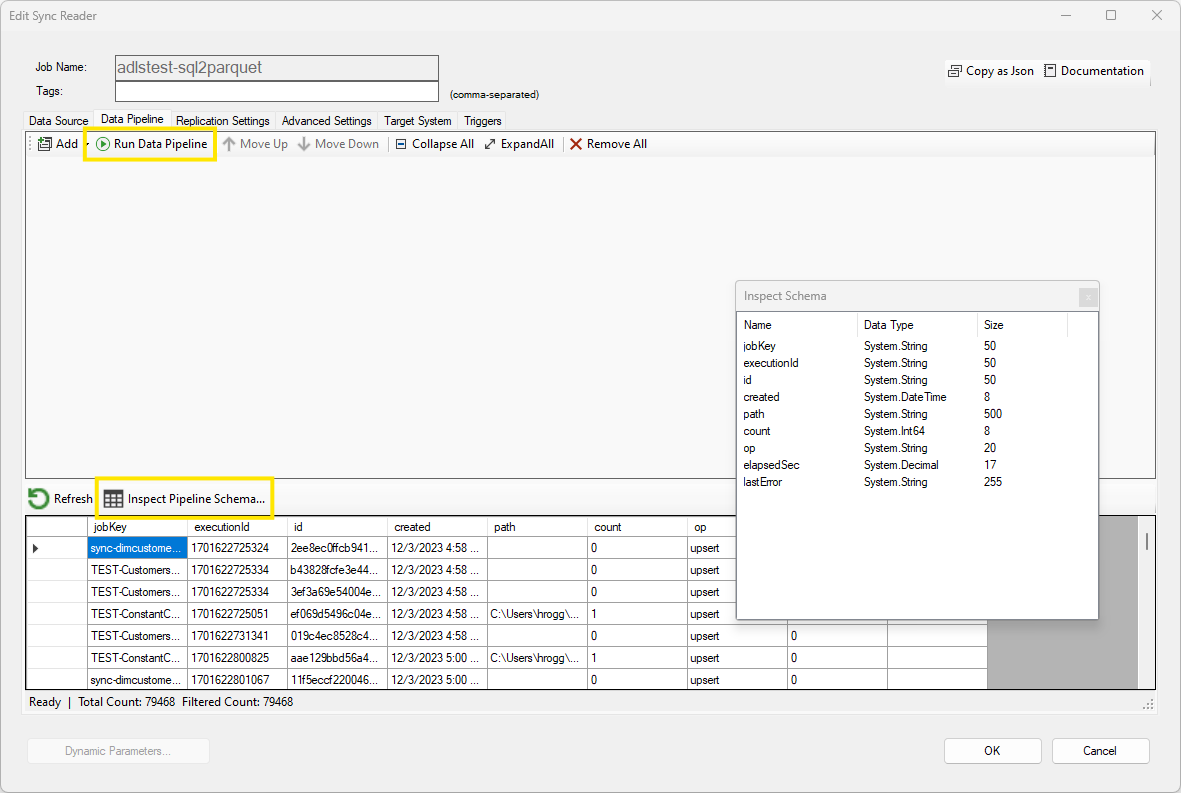The width and height of the screenshot is (1181, 793).
Task: Collapse All pipeline components
Action: 435,144
